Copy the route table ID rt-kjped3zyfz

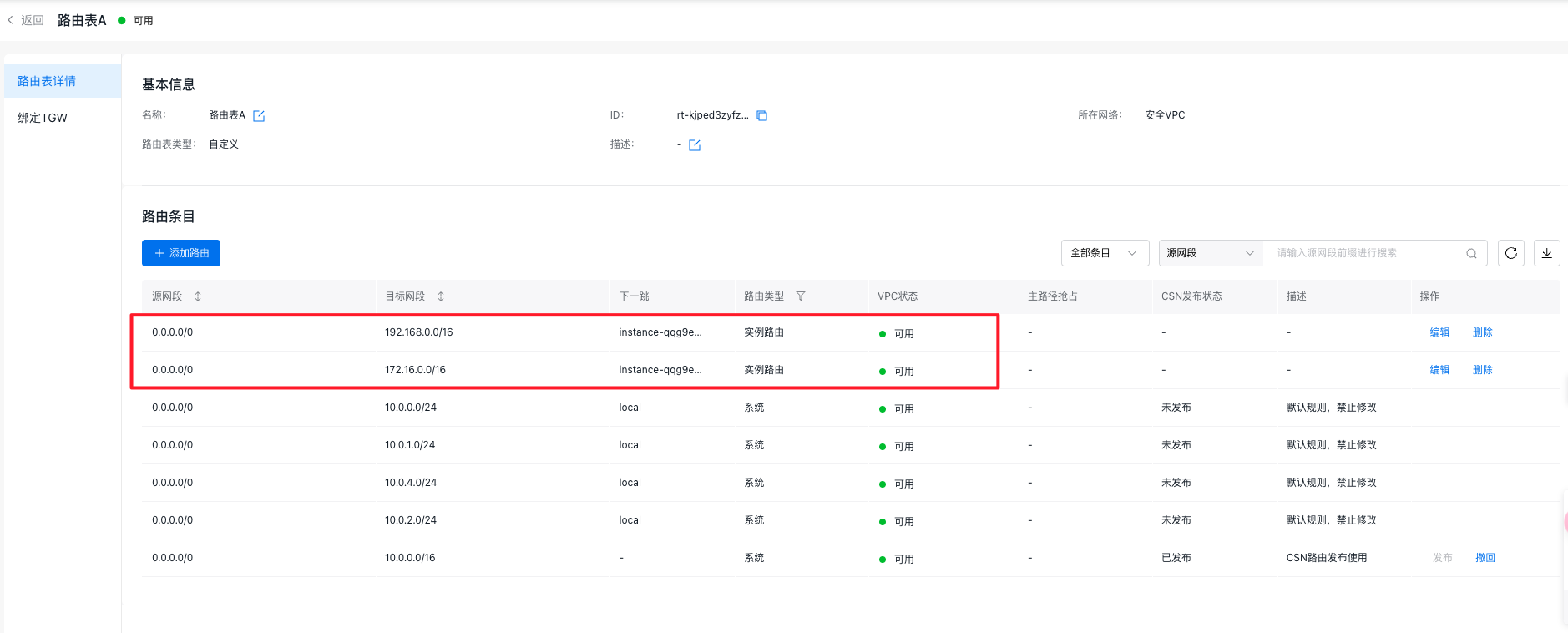tap(761, 116)
